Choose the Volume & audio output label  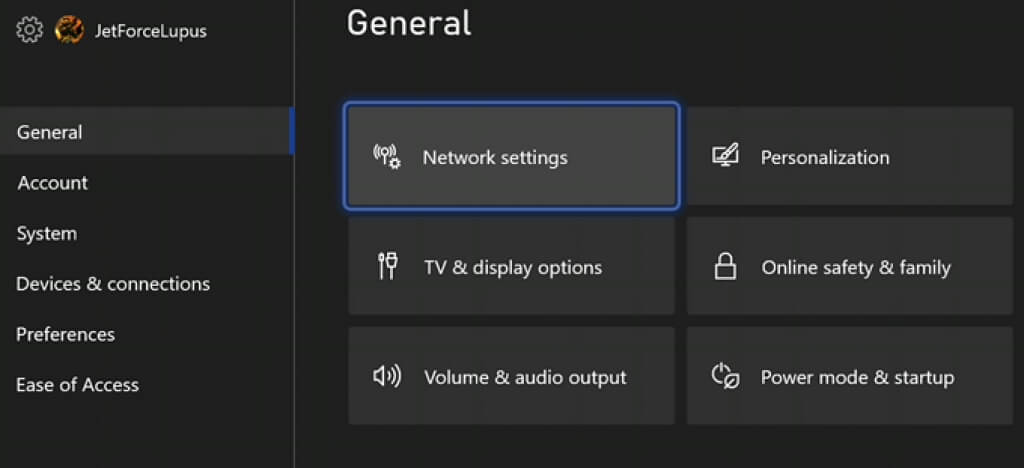tap(525, 377)
